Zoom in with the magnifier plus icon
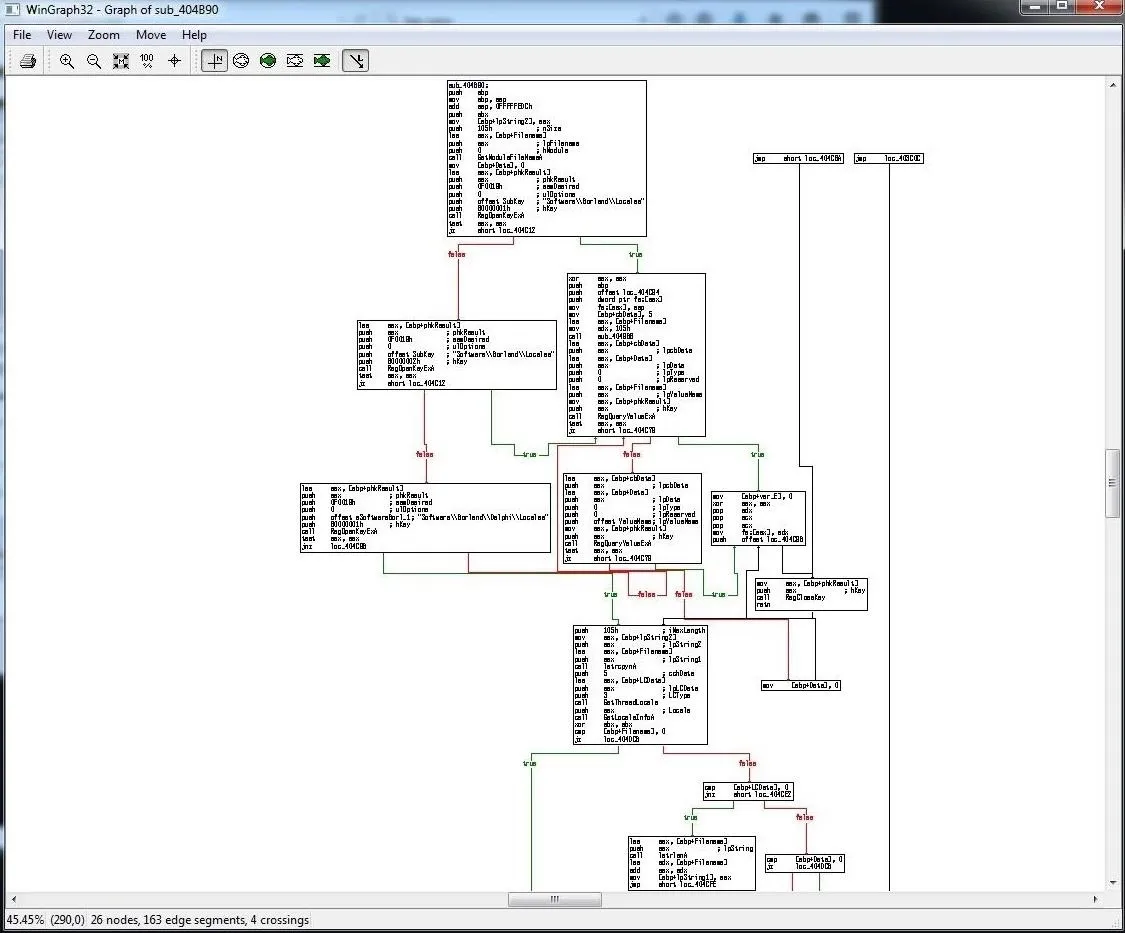This screenshot has width=1125, height=933. (67, 61)
